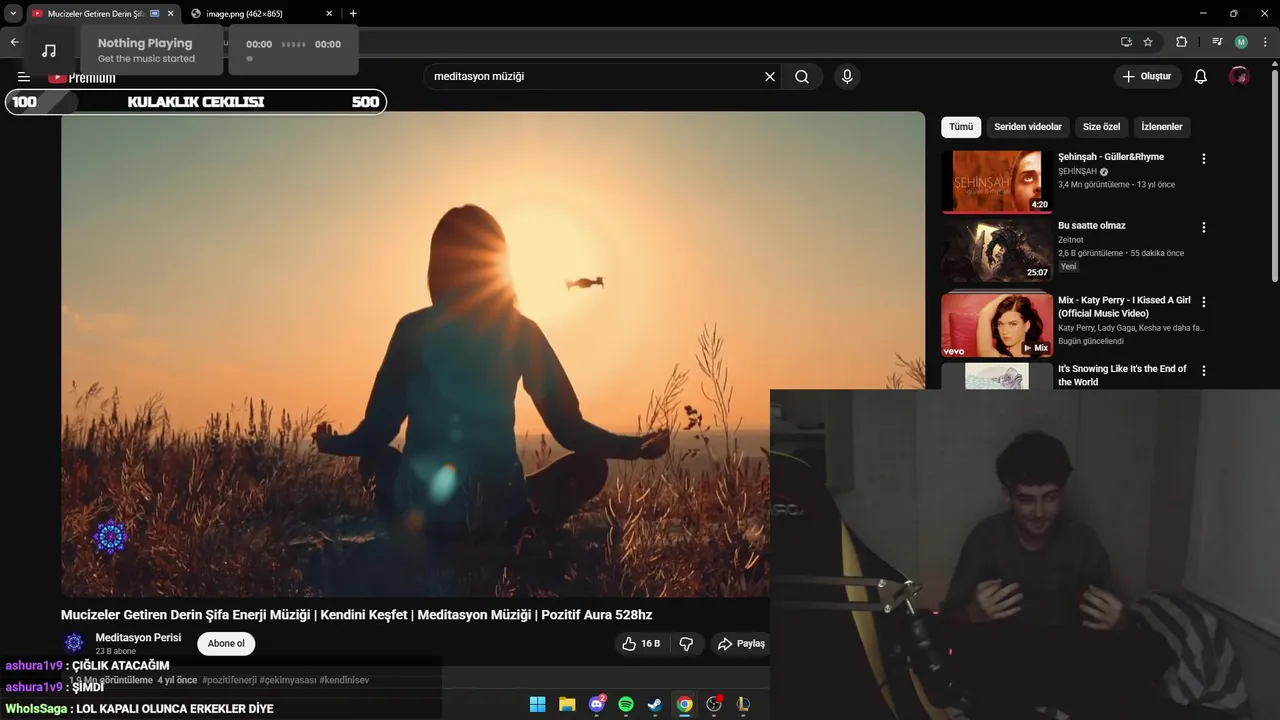The height and width of the screenshot is (720, 1280).
Task: Click the Paylaş share button
Action: (x=741, y=644)
